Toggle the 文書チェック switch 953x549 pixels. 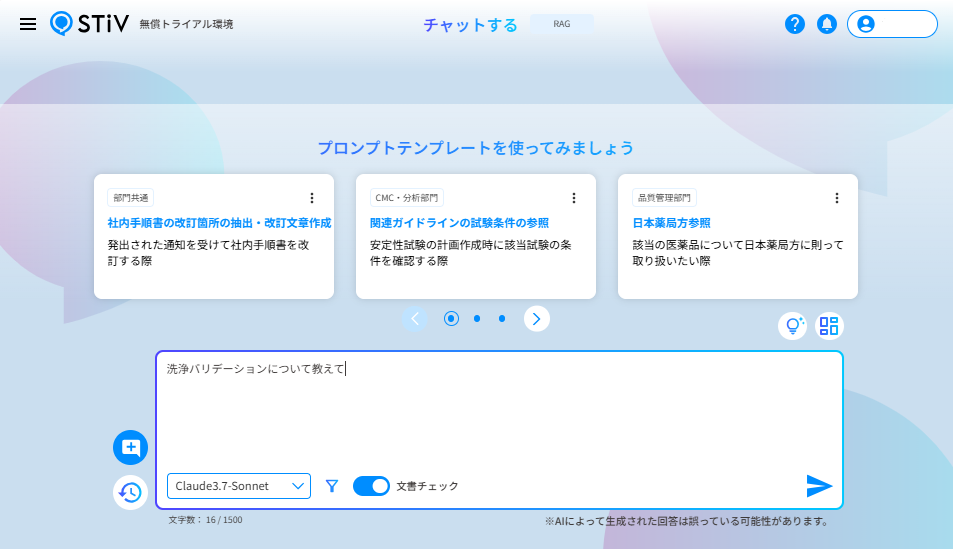(x=371, y=486)
